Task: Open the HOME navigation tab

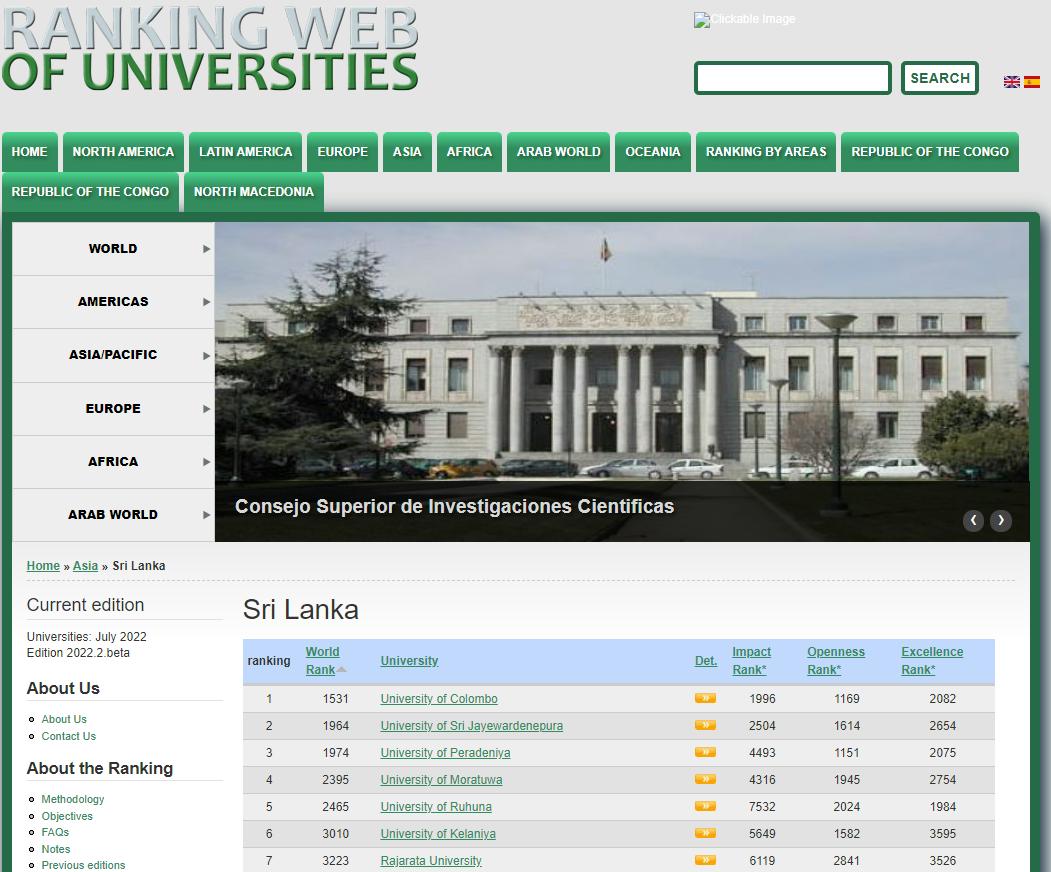Action: point(29,152)
